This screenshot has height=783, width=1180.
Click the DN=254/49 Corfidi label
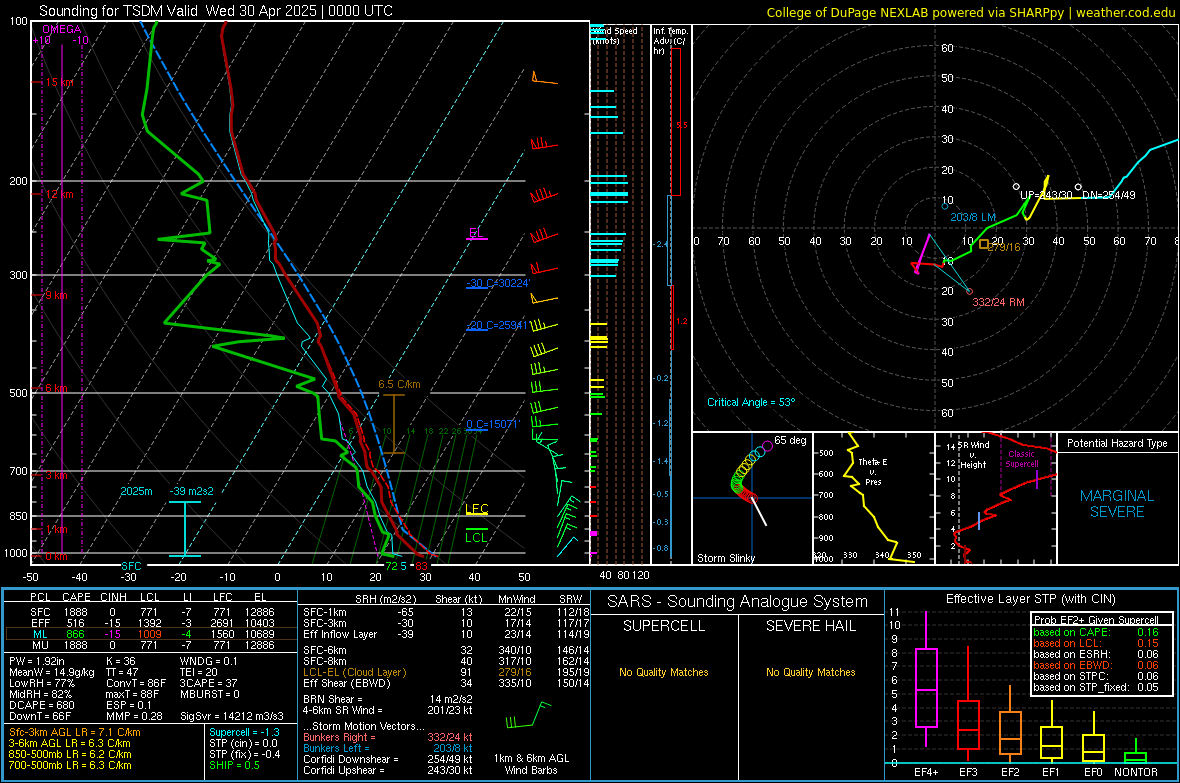(x=1109, y=195)
